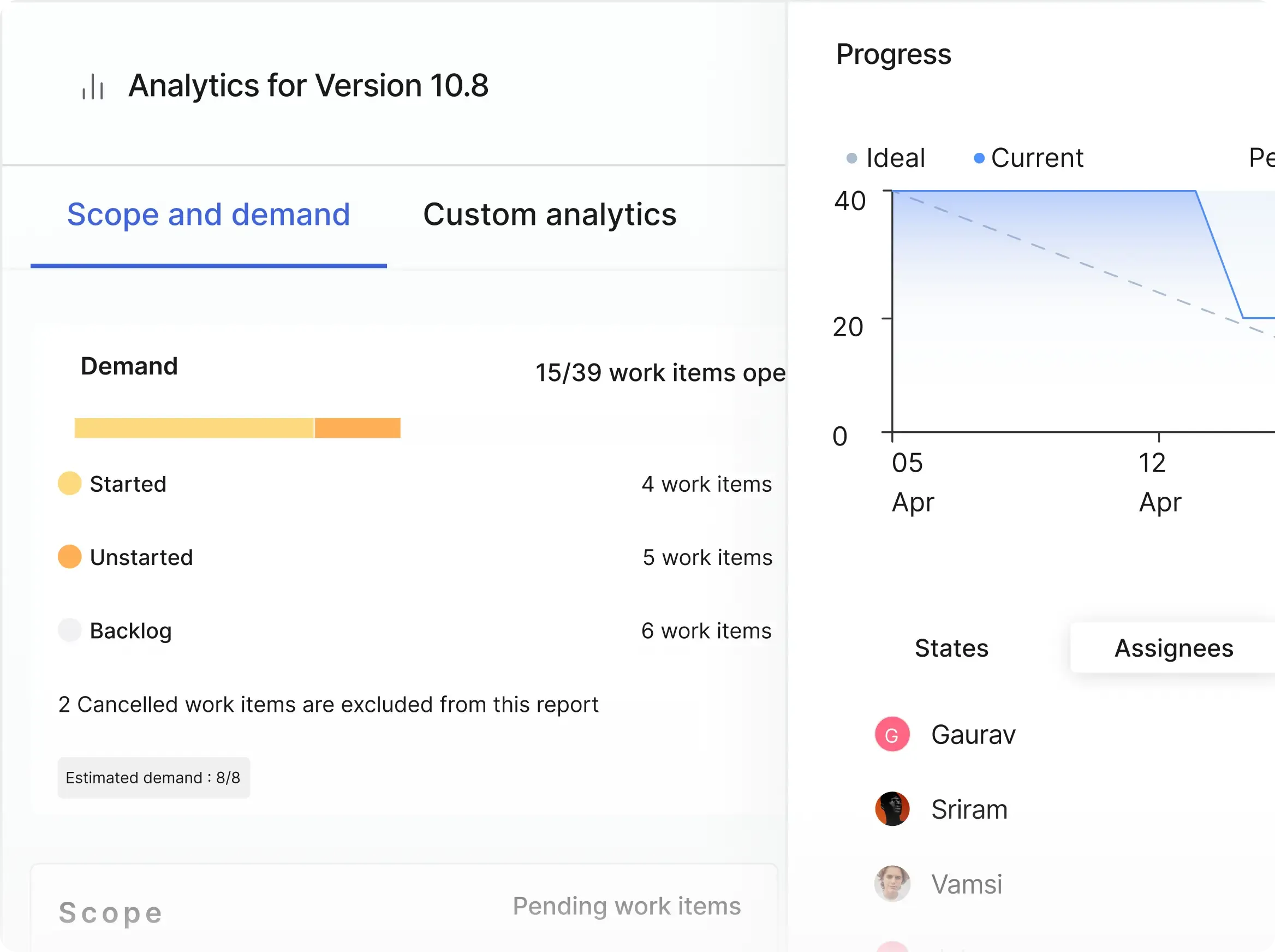Click the Backlog status circle

(69, 630)
